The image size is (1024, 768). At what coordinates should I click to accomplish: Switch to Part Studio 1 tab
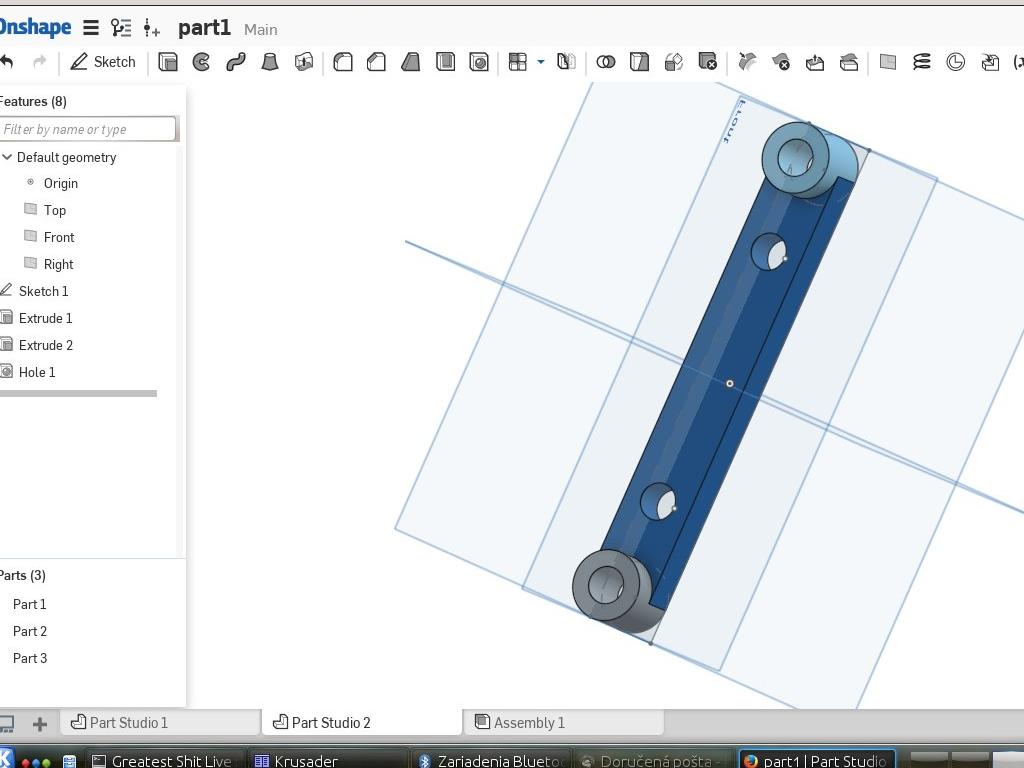(x=128, y=722)
